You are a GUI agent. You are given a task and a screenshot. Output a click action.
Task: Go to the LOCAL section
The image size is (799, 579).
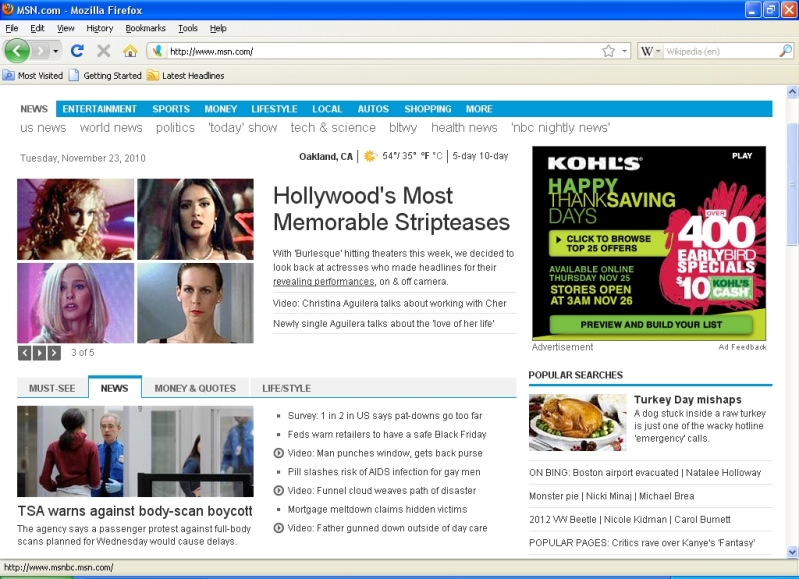(x=327, y=109)
